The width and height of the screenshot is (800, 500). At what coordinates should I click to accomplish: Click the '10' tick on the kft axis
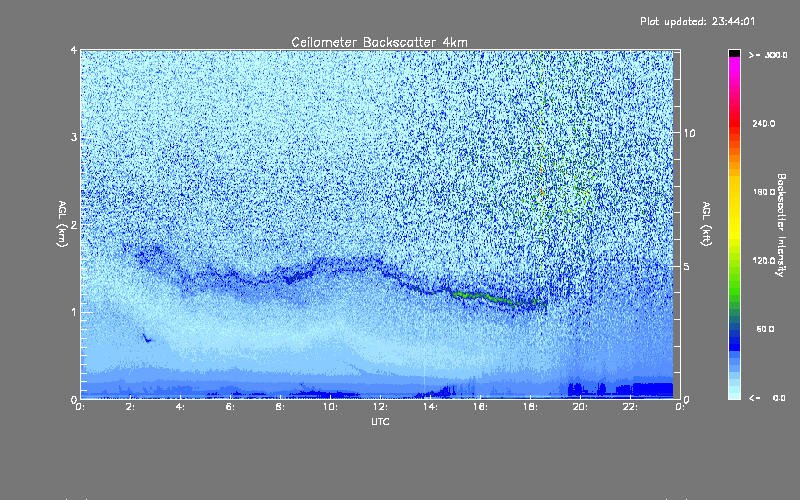tap(689, 133)
